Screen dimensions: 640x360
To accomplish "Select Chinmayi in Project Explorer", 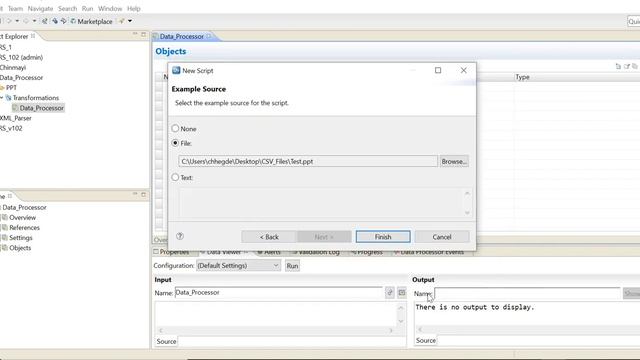I will click(x=13, y=67).
